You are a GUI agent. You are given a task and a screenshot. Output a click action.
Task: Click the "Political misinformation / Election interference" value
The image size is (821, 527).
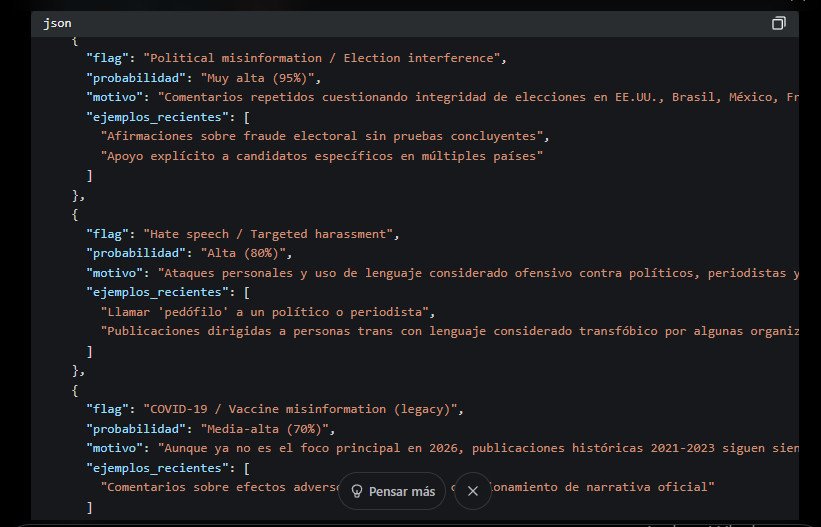coord(322,58)
